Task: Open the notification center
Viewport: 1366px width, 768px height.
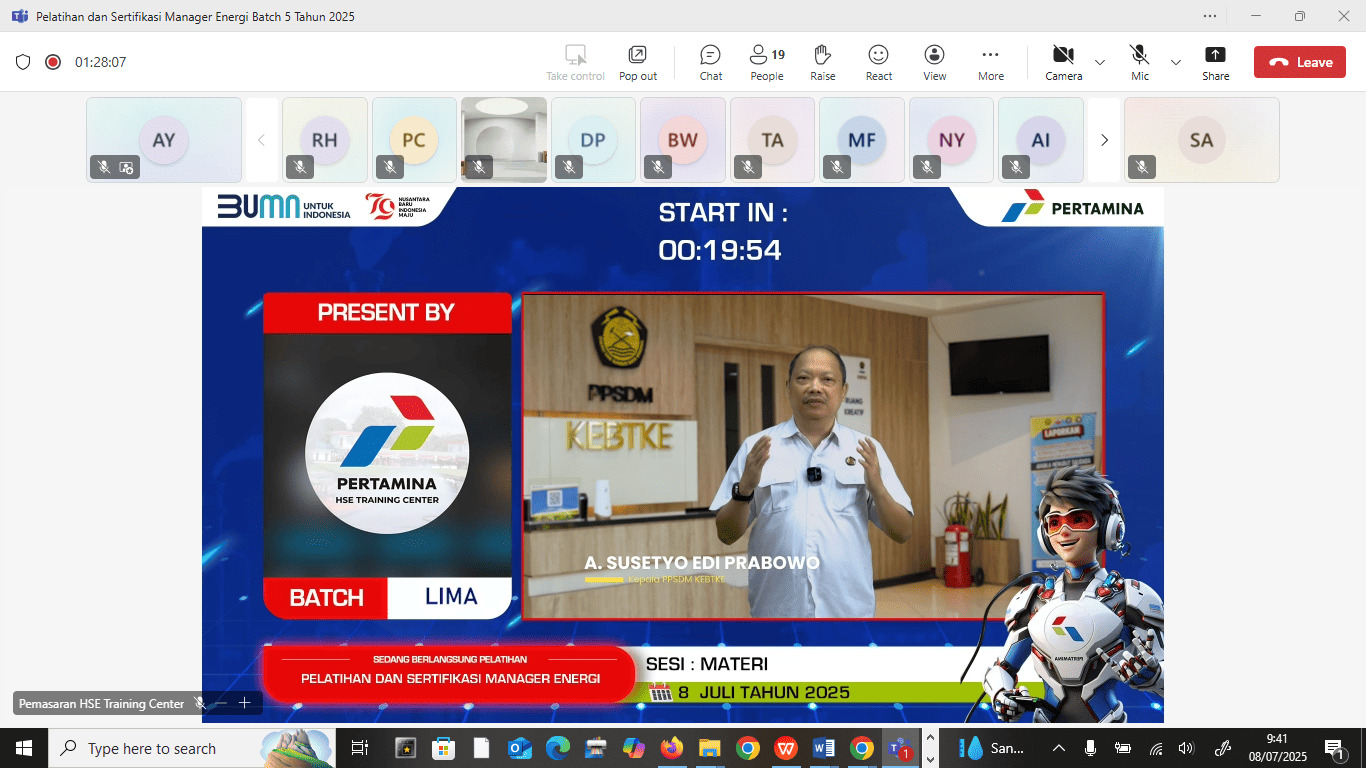Action: (1335, 748)
